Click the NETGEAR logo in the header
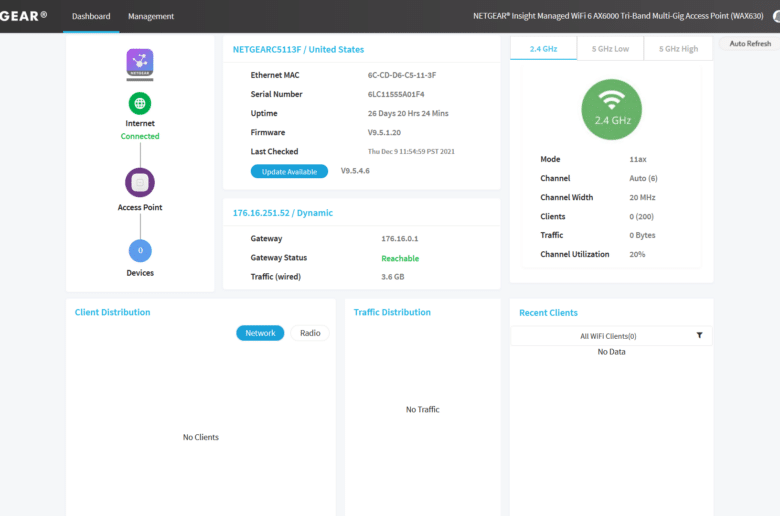This screenshot has width=780, height=516. (23, 16)
